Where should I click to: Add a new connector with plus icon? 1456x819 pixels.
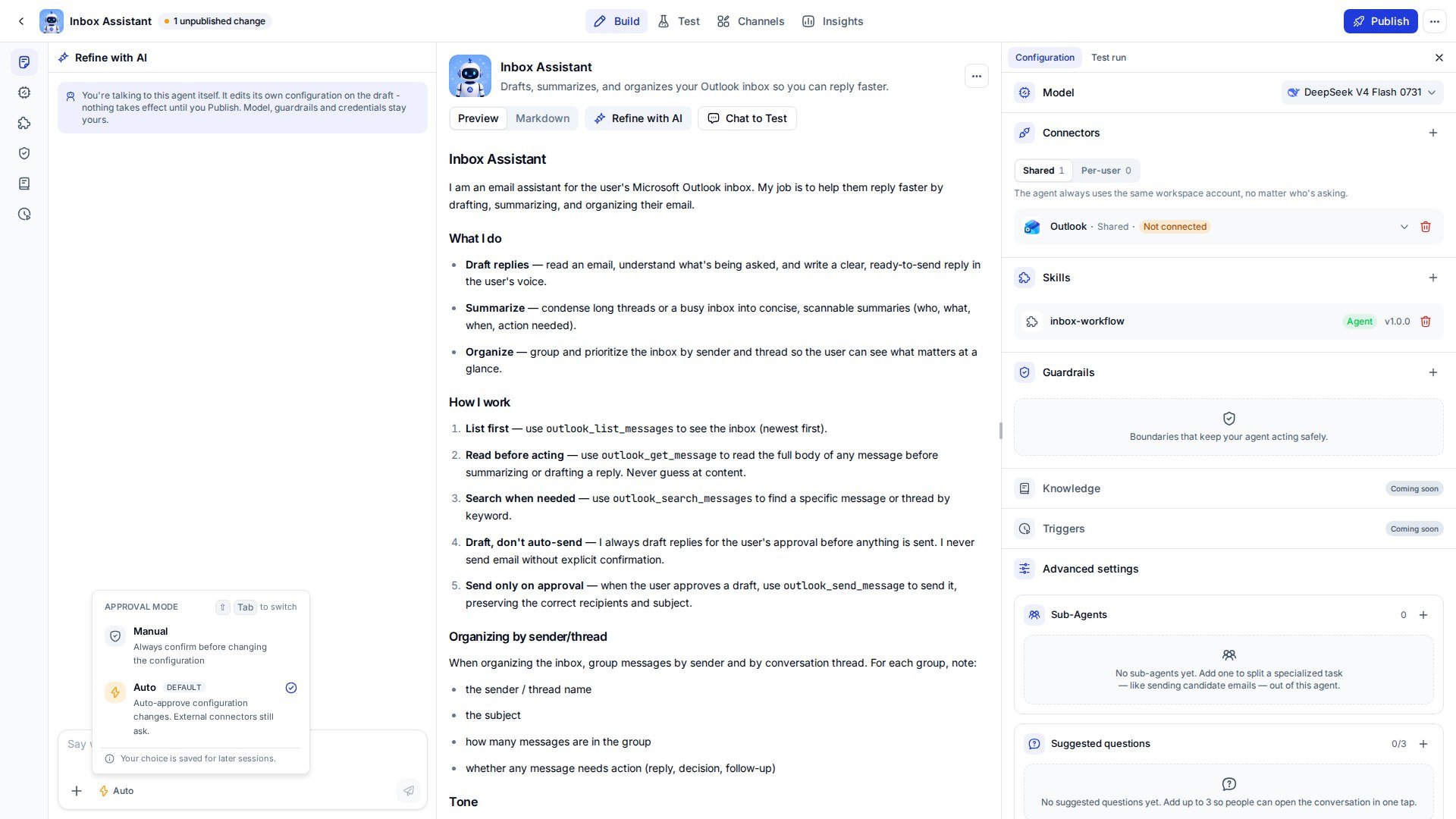[1432, 133]
